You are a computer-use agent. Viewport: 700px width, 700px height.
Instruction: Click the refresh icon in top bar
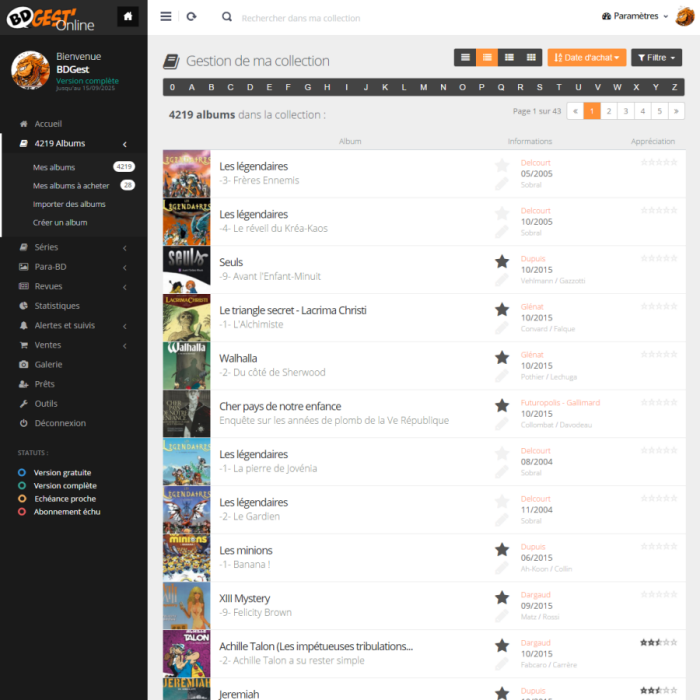point(192,17)
